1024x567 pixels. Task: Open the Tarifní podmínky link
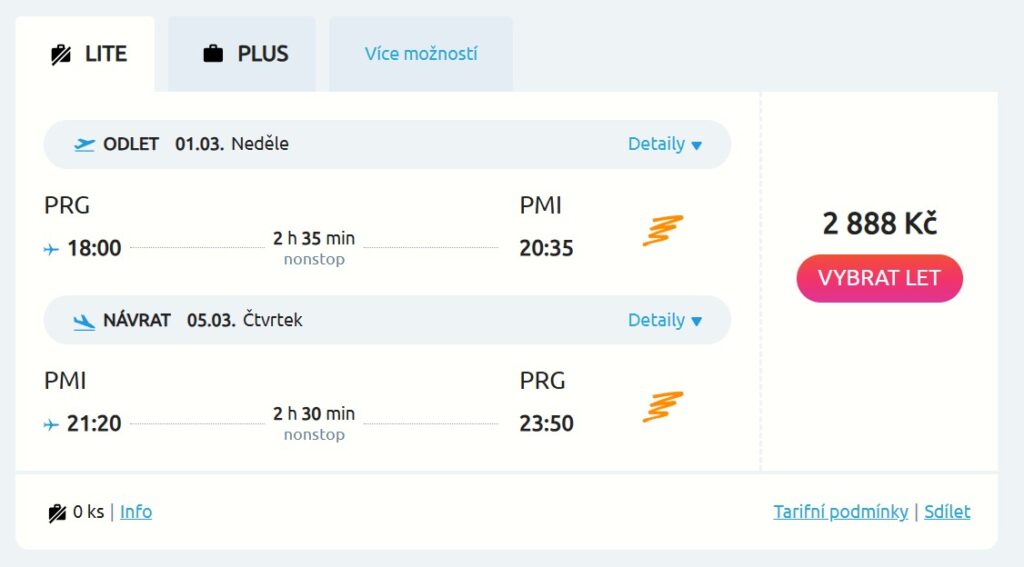click(840, 512)
